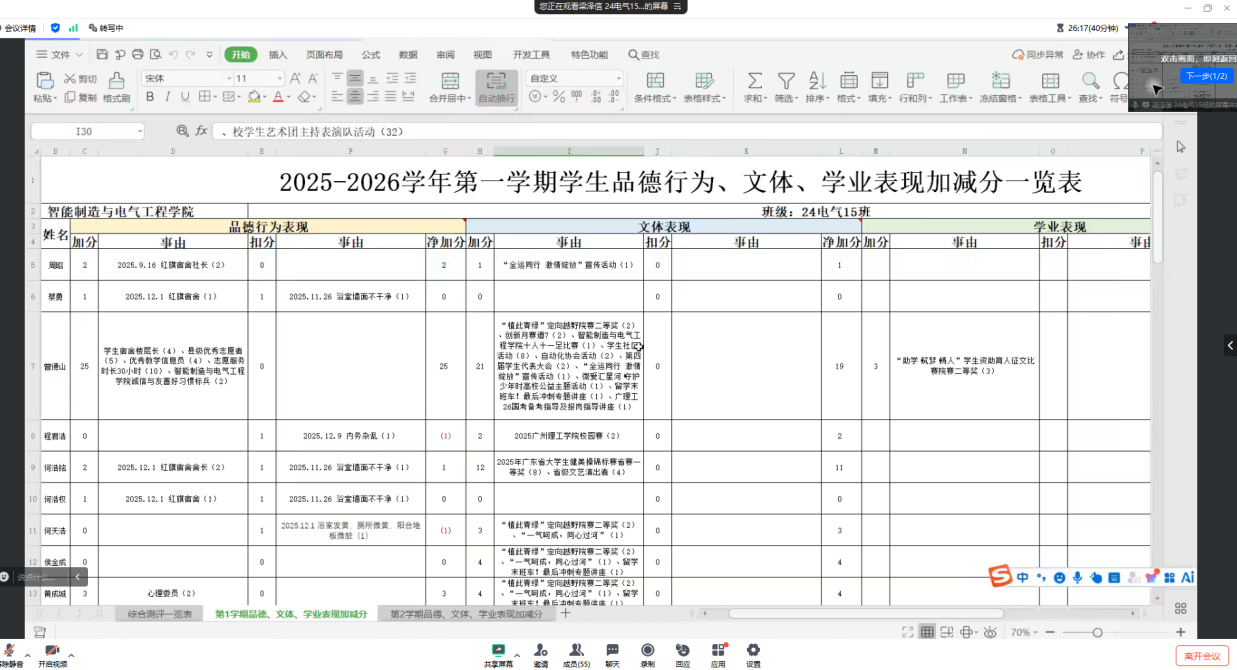This screenshot has height=670, width=1237.
Task: Open the 综合测评一览表 sheet tab
Action: tap(159, 614)
